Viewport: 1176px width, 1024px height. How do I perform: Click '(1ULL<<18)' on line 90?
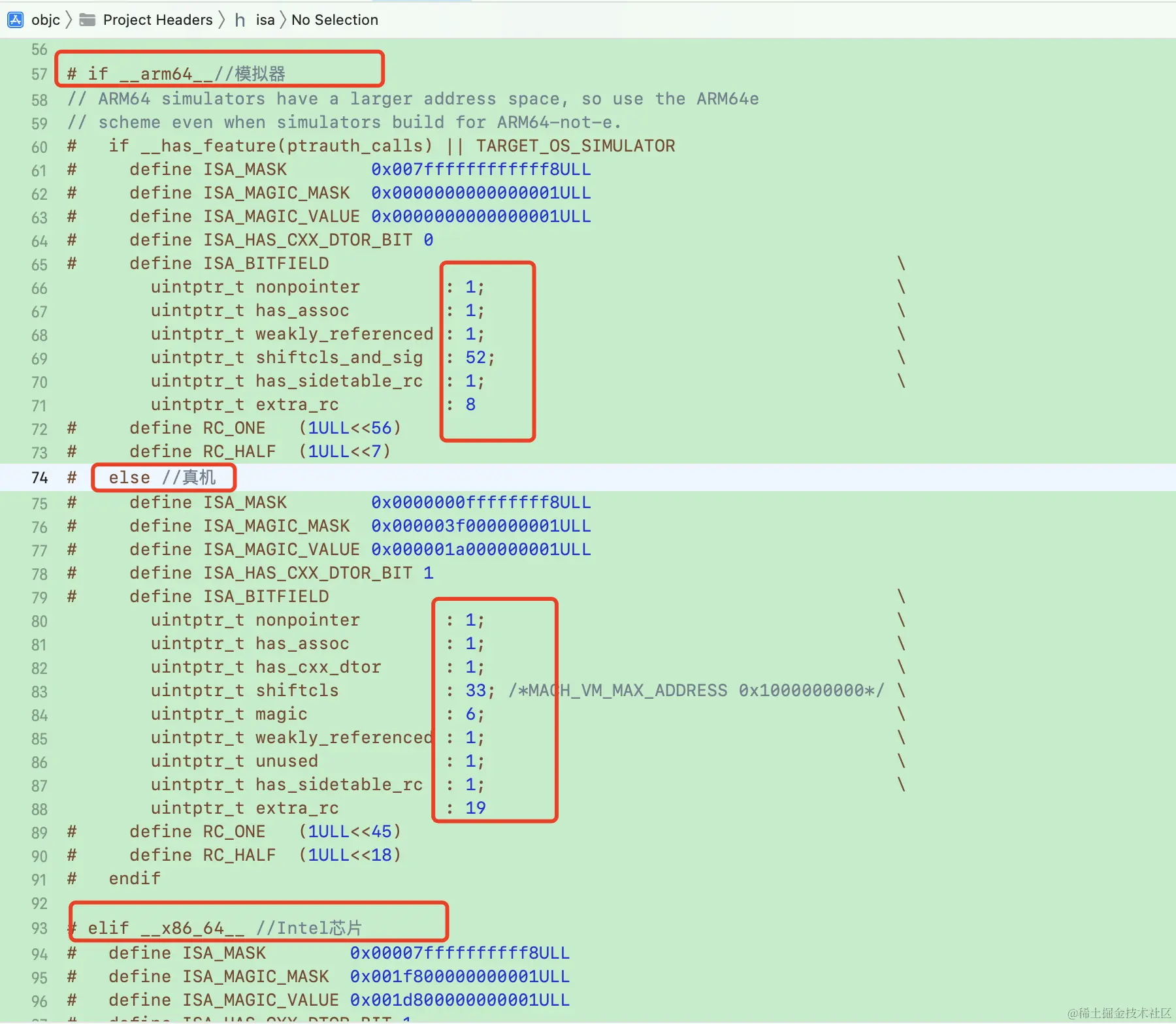tap(350, 855)
